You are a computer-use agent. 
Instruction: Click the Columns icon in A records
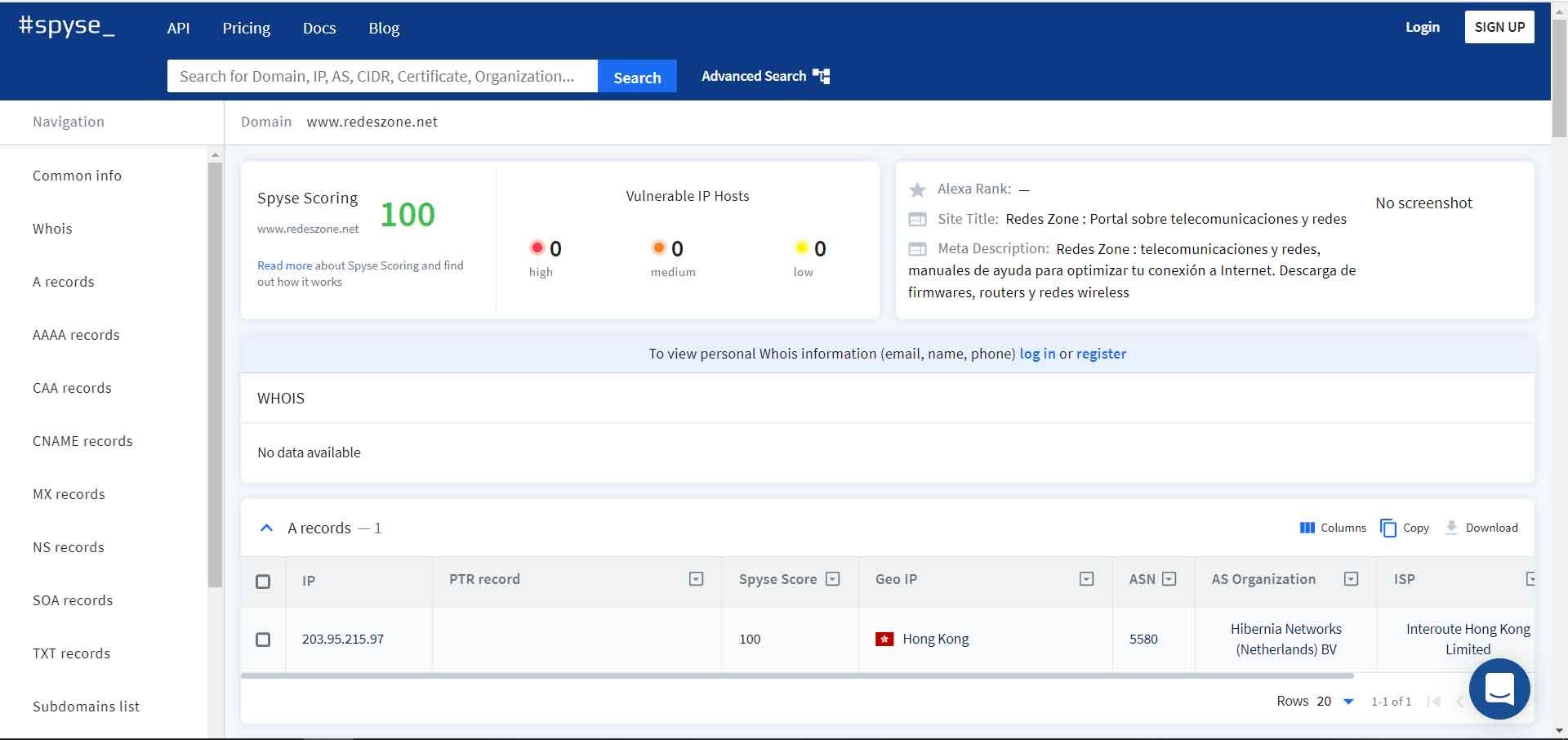click(x=1307, y=528)
